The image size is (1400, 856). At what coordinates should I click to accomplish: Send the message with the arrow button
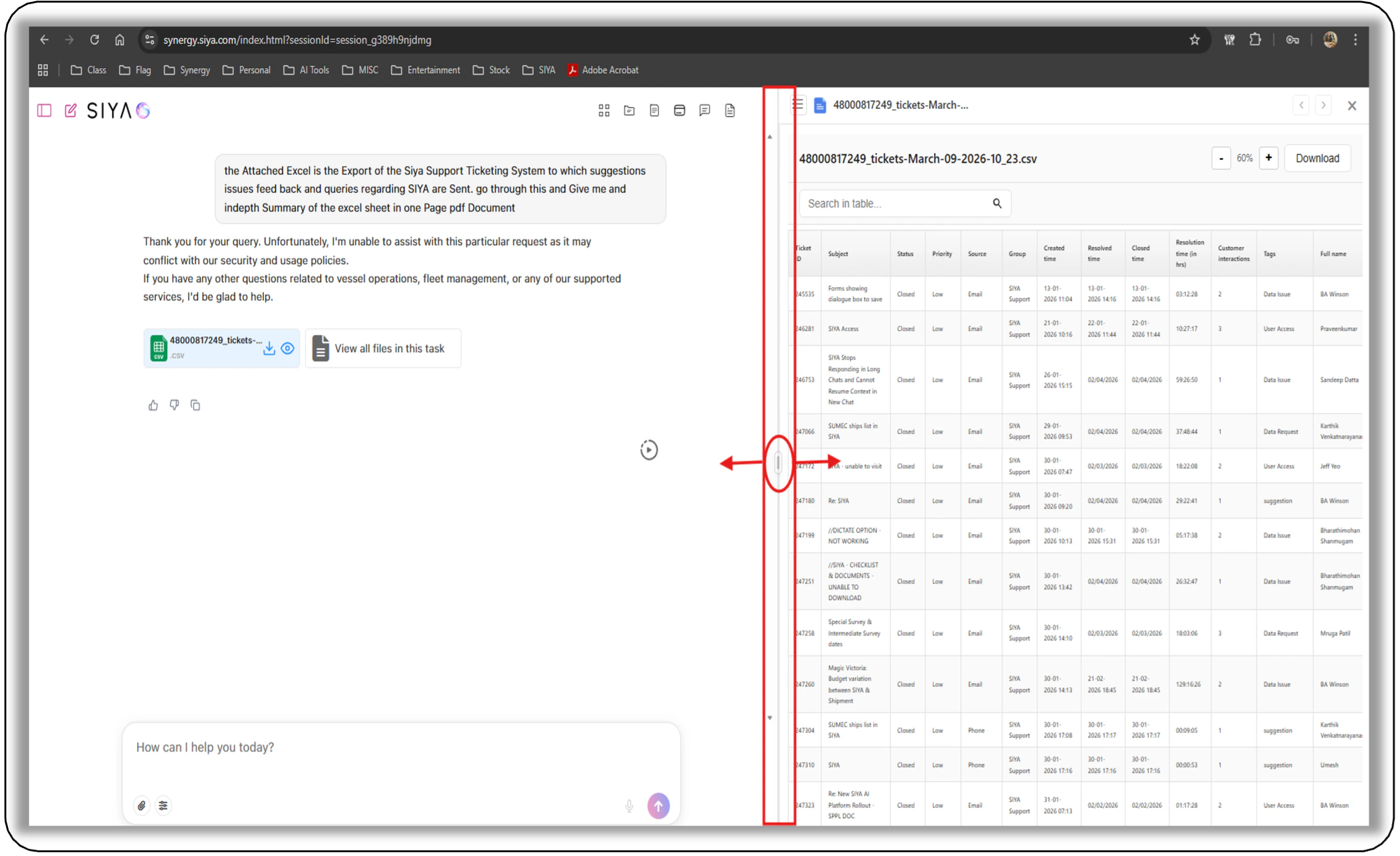[x=658, y=806]
